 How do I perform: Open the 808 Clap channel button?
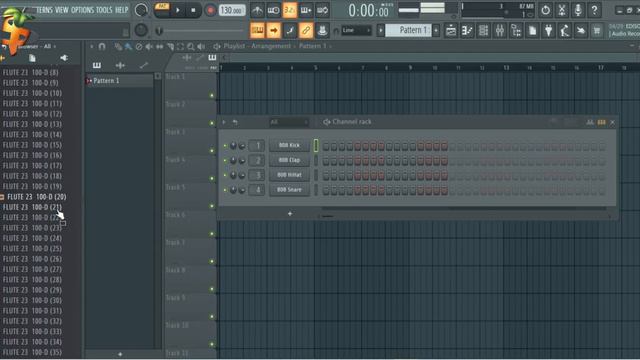tap(289, 160)
